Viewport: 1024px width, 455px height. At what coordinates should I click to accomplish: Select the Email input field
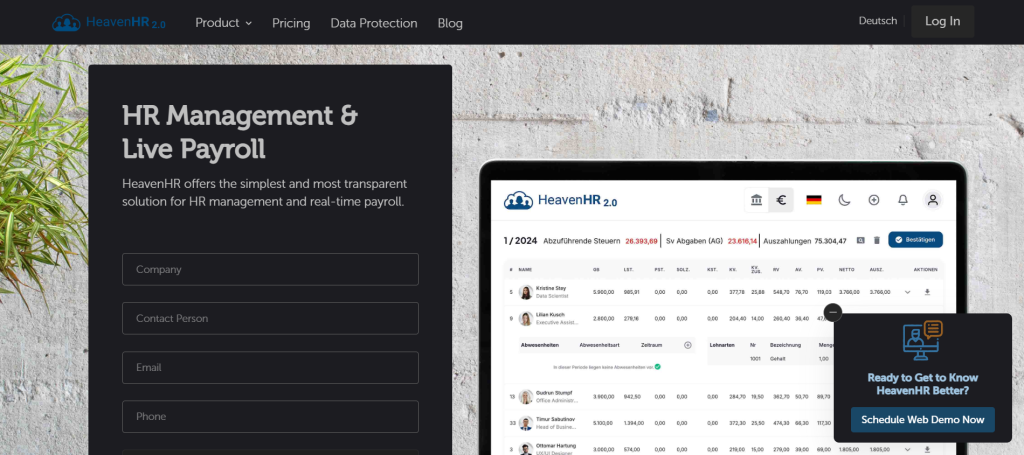coord(270,367)
